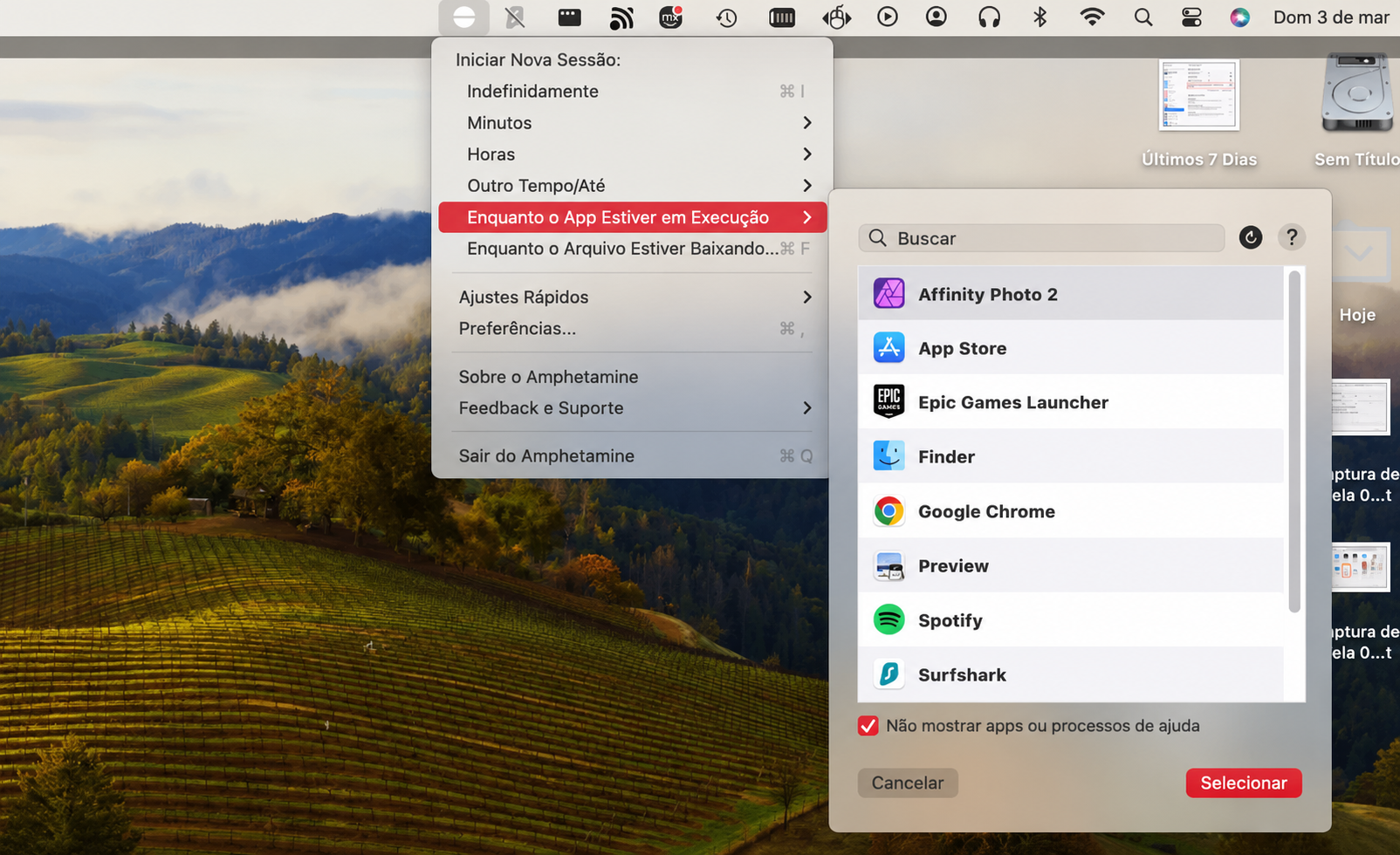Toggle 'Não mostrar apps ou processos de ajuda' checkbox
Image resolution: width=1400 pixels, height=855 pixels.
coord(868,726)
